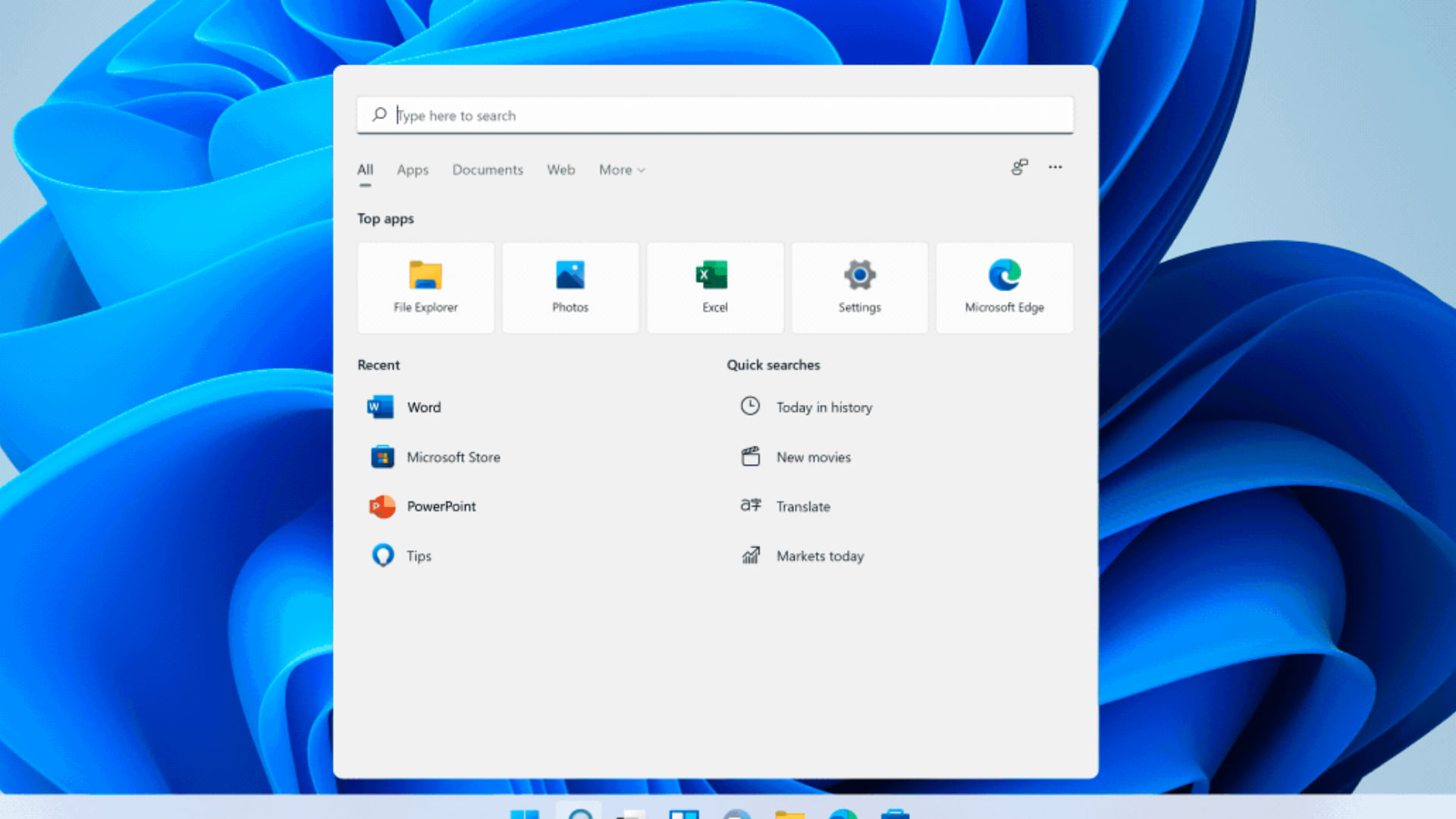The height and width of the screenshot is (819, 1456).
Task: Switch to the Web tab
Action: 560,170
